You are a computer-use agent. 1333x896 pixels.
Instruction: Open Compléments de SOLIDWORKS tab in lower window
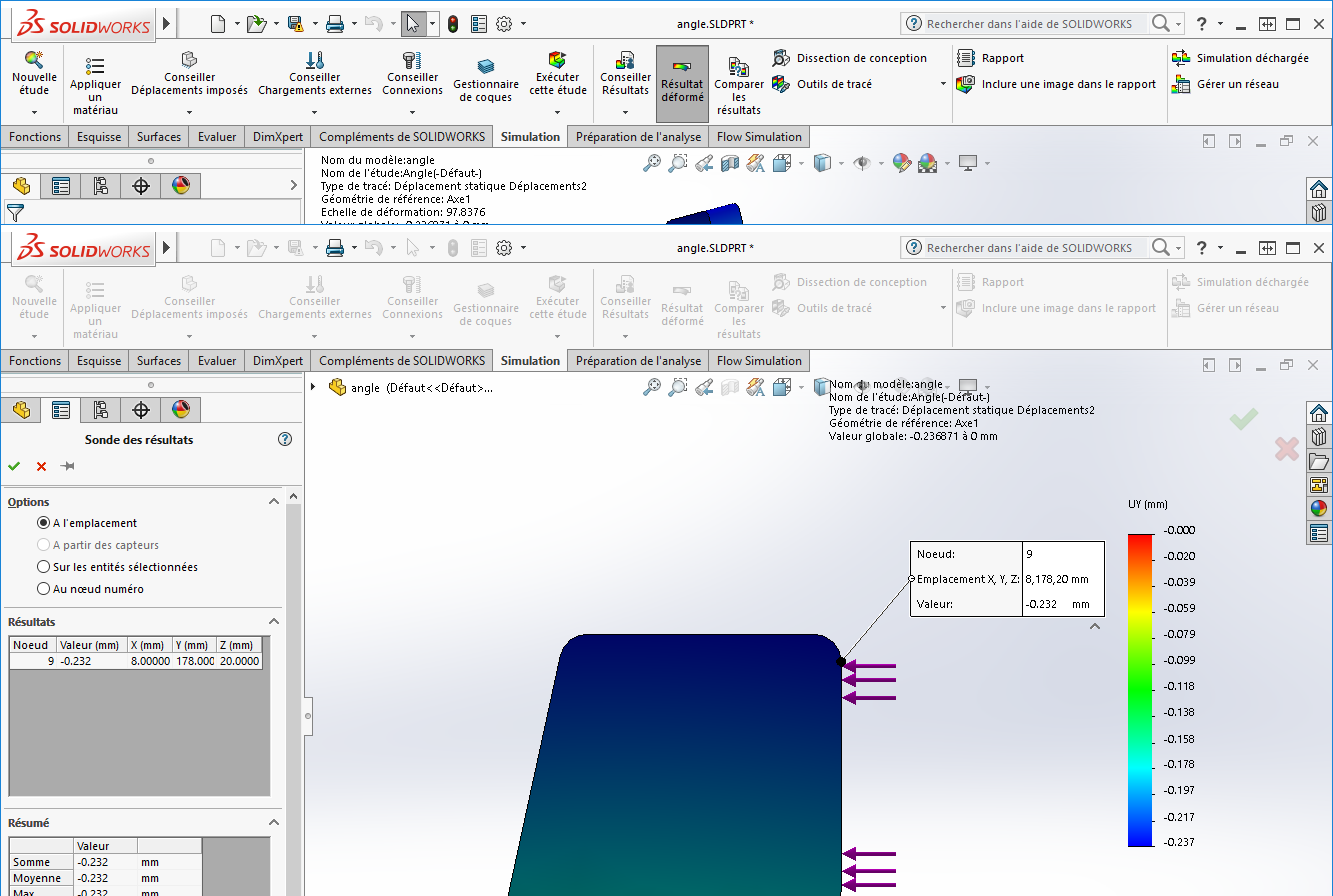pos(402,361)
